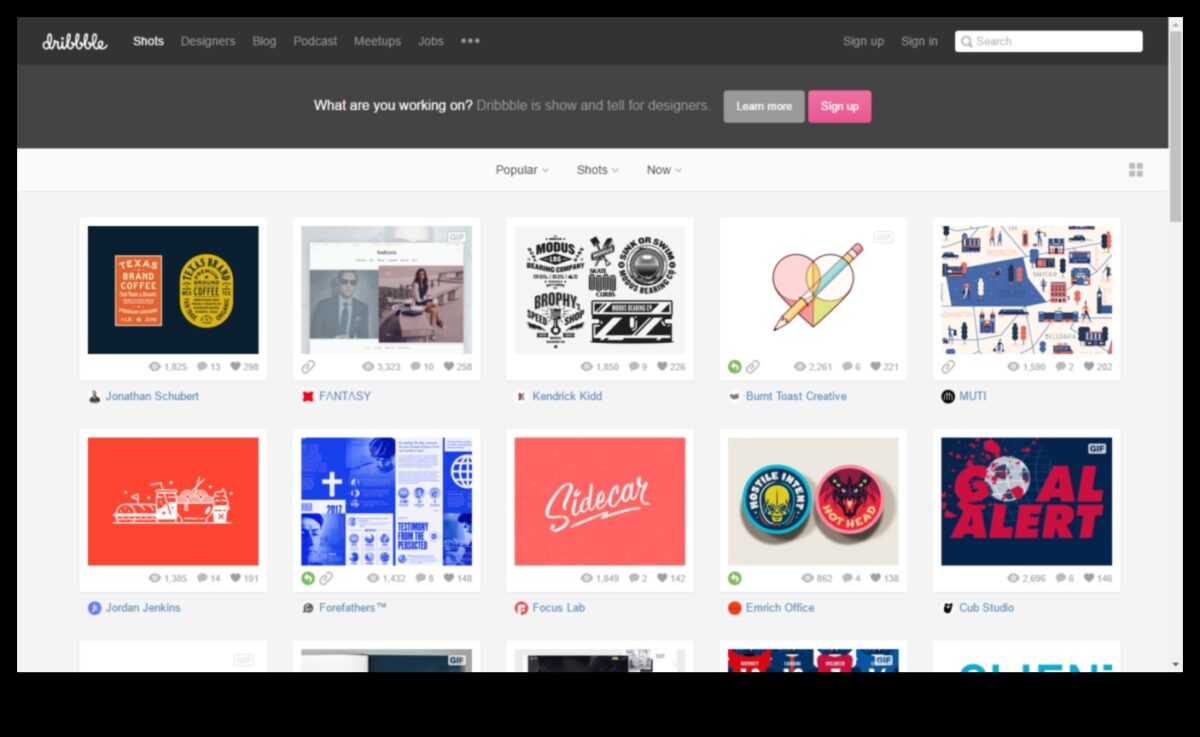Image resolution: width=1200 pixels, height=737 pixels.
Task: Click the attachment link icon on FANTASY shot
Action: 308,367
